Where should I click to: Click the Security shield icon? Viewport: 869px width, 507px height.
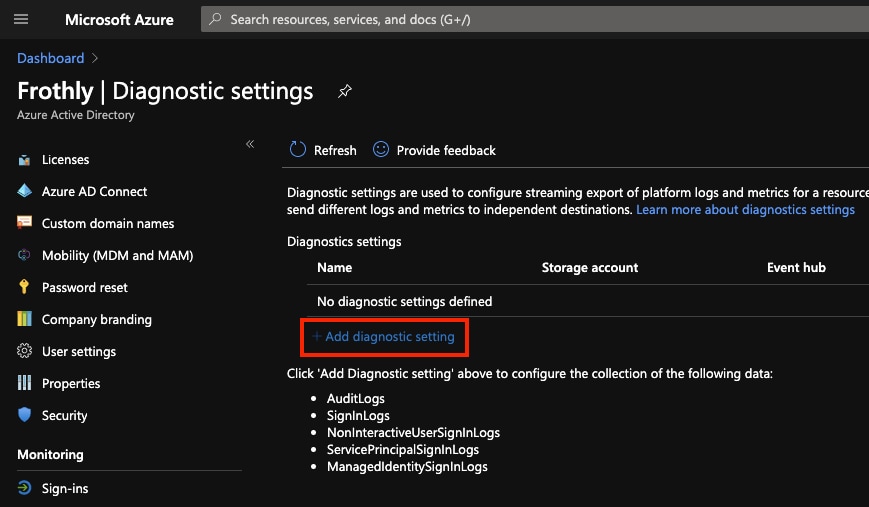click(x=24, y=414)
